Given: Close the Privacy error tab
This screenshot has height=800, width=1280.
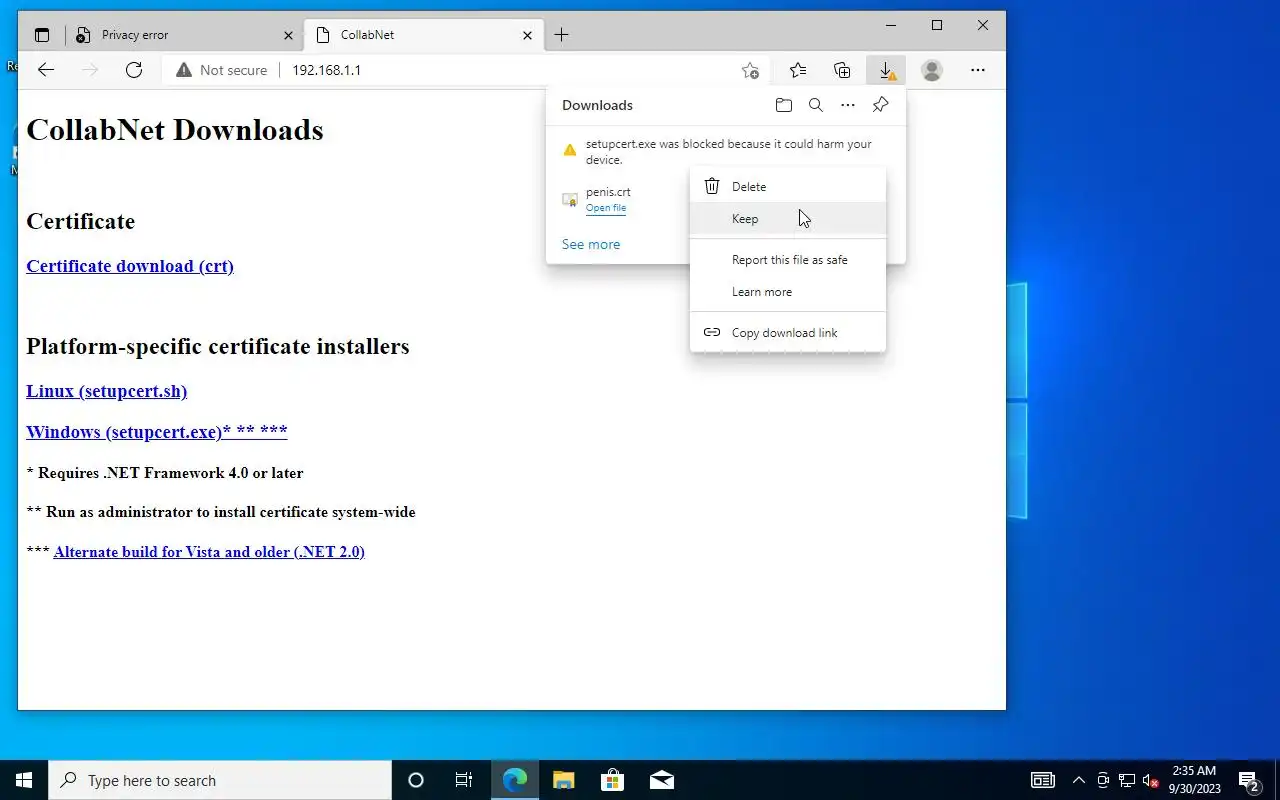Looking at the screenshot, I should [x=288, y=35].
